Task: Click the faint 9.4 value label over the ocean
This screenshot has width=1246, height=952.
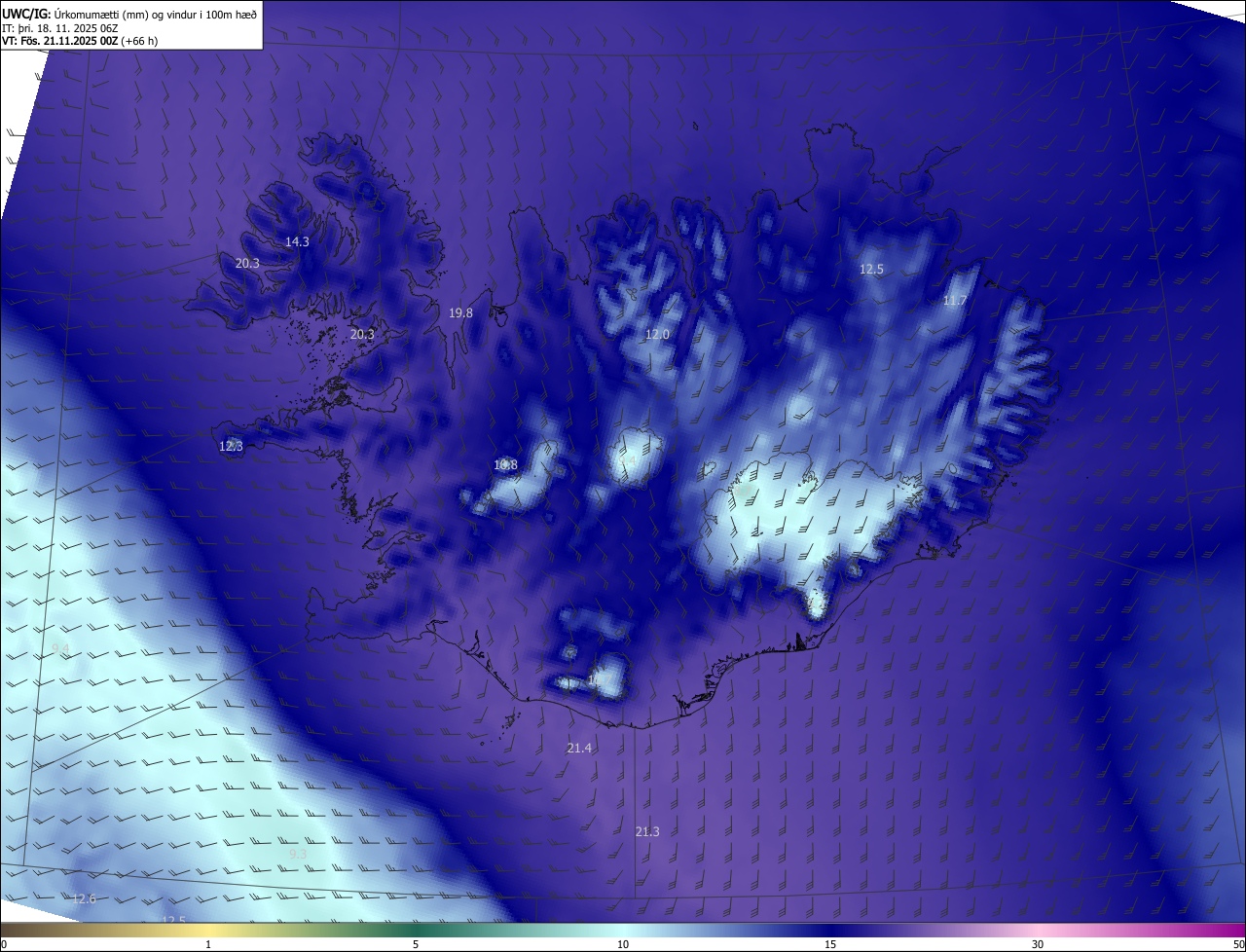Action: tap(60, 648)
